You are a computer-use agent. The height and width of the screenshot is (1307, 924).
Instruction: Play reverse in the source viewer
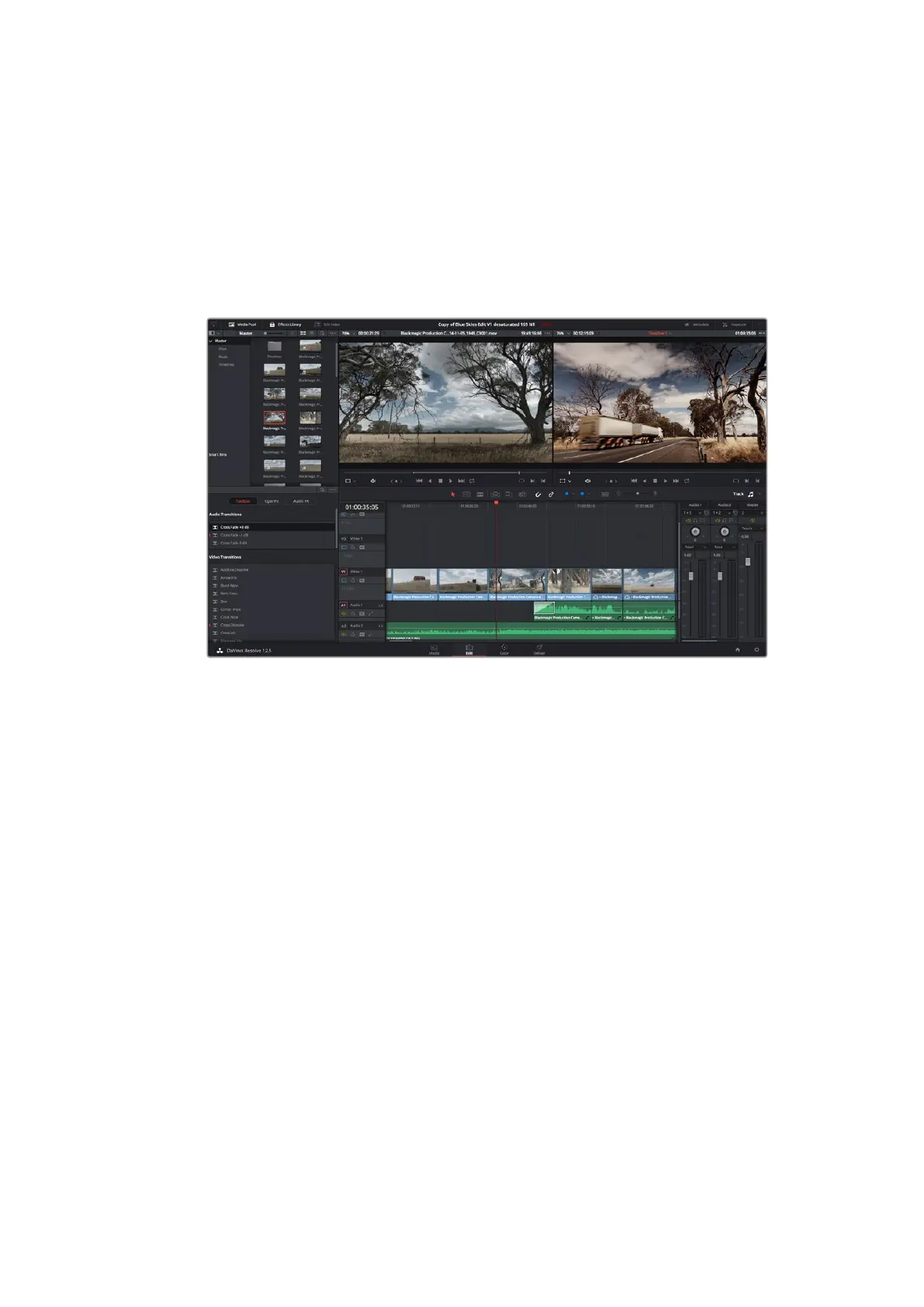point(430,480)
